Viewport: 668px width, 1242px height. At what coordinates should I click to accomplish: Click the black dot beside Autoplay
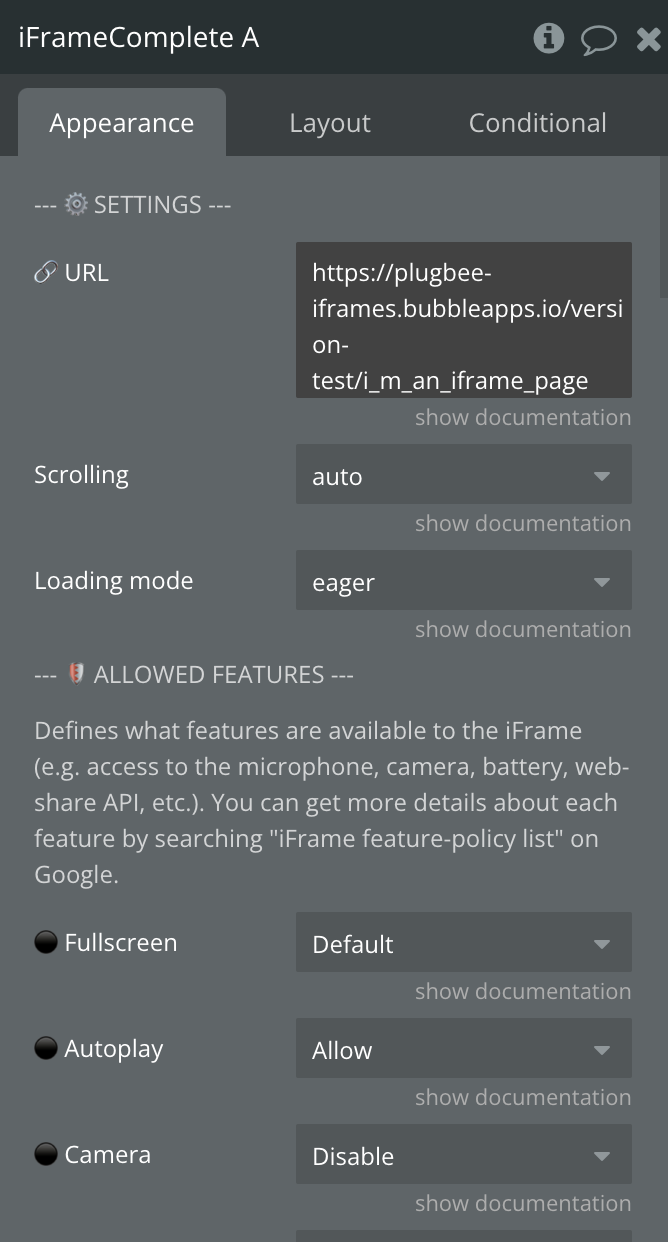tap(46, 1048)
